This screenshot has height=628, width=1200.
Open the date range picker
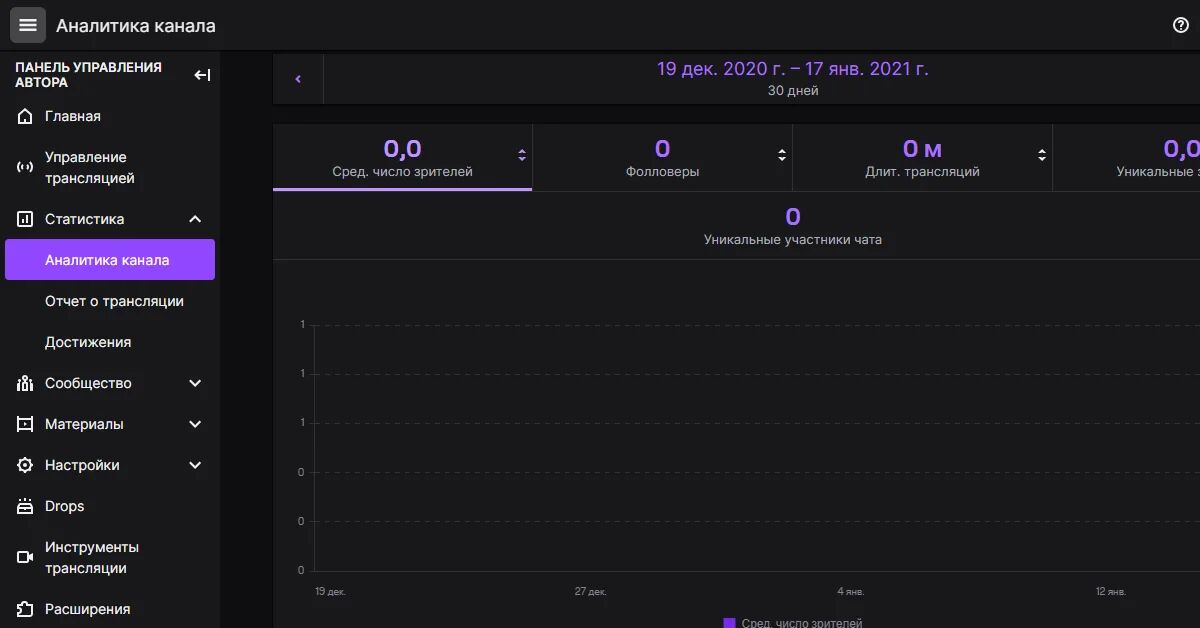[x=792, y=79]
